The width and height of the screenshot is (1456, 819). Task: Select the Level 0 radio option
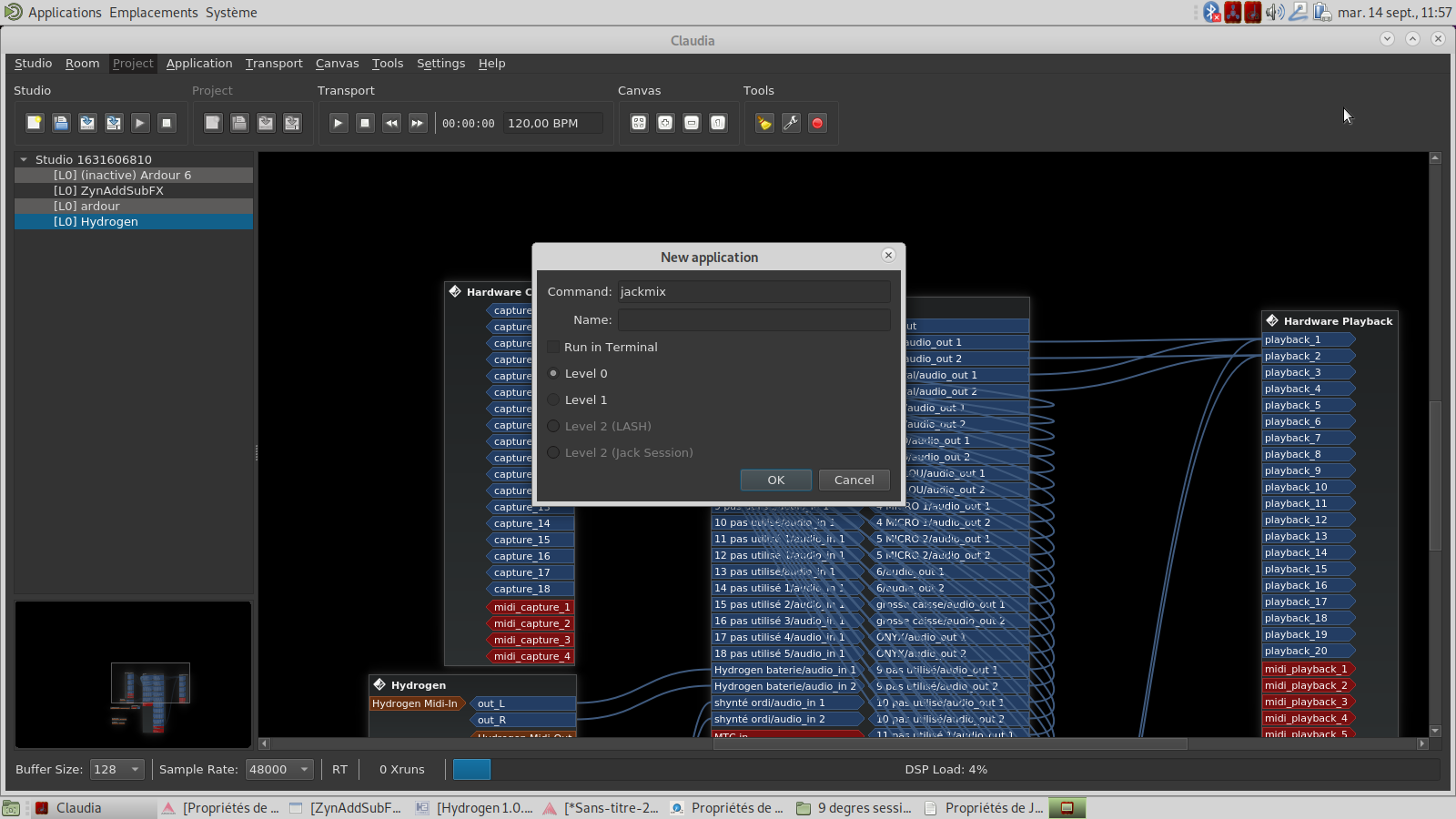[x=553, y=374]
